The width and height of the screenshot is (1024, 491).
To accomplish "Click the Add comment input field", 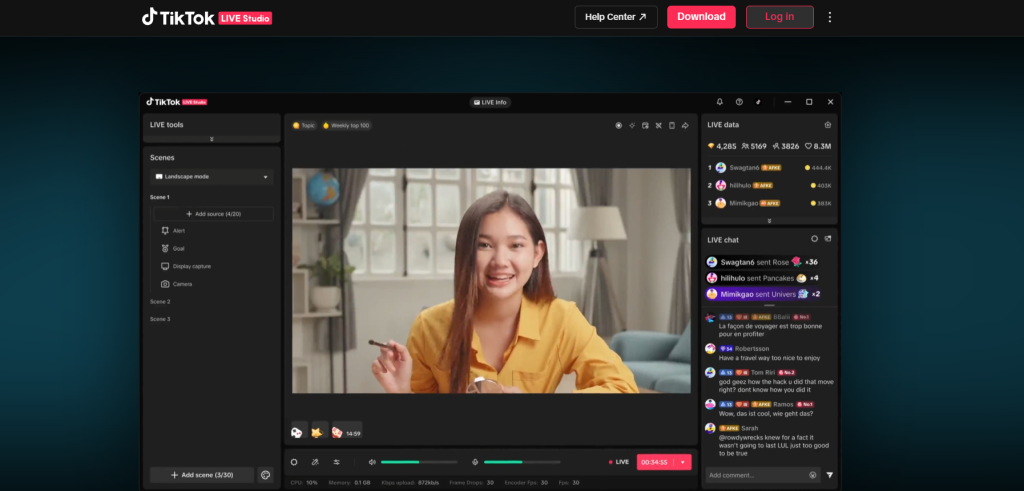I will [755, 475].
